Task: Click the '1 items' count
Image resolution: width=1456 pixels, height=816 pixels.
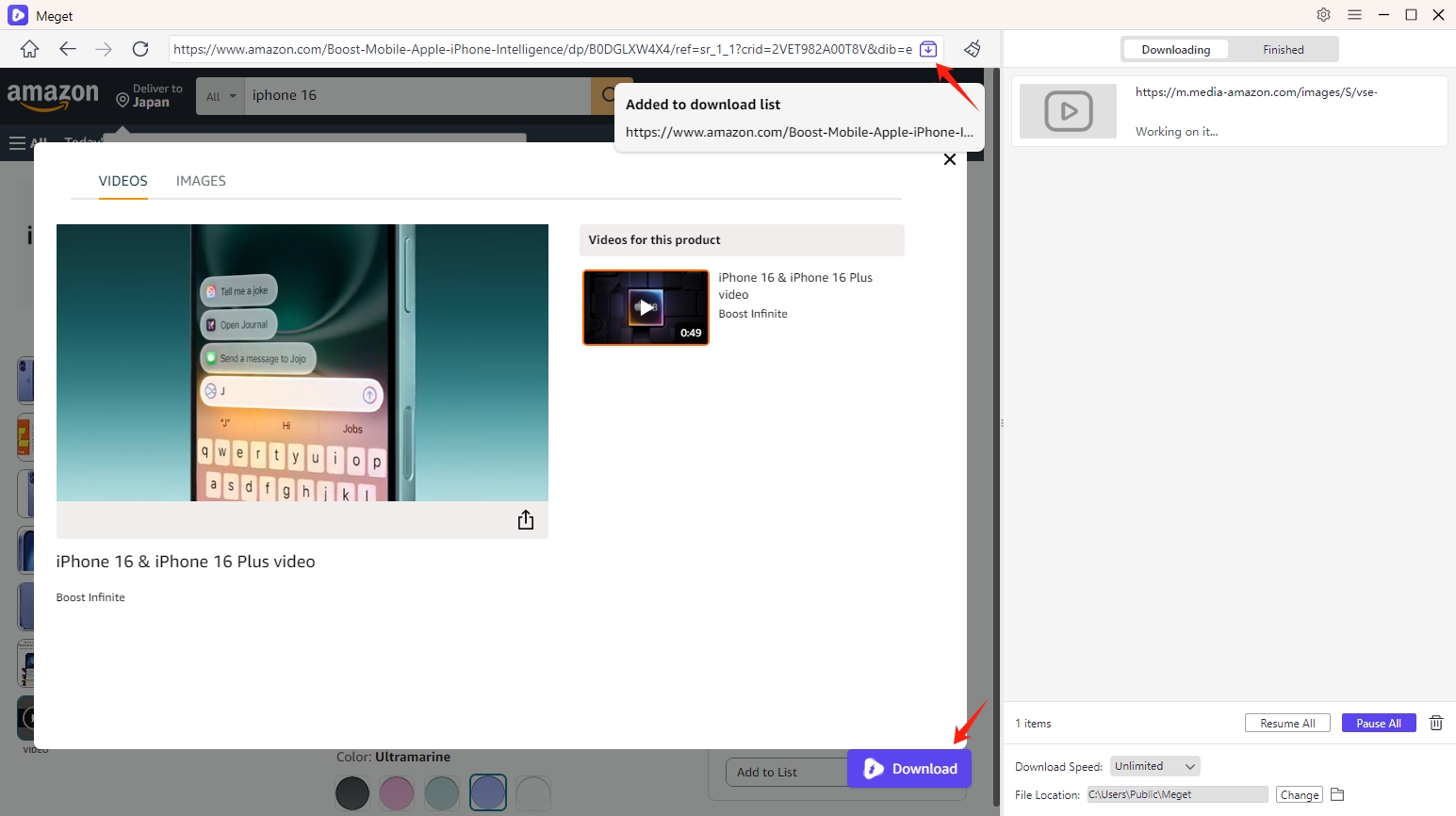Action: click(1033, 724)
